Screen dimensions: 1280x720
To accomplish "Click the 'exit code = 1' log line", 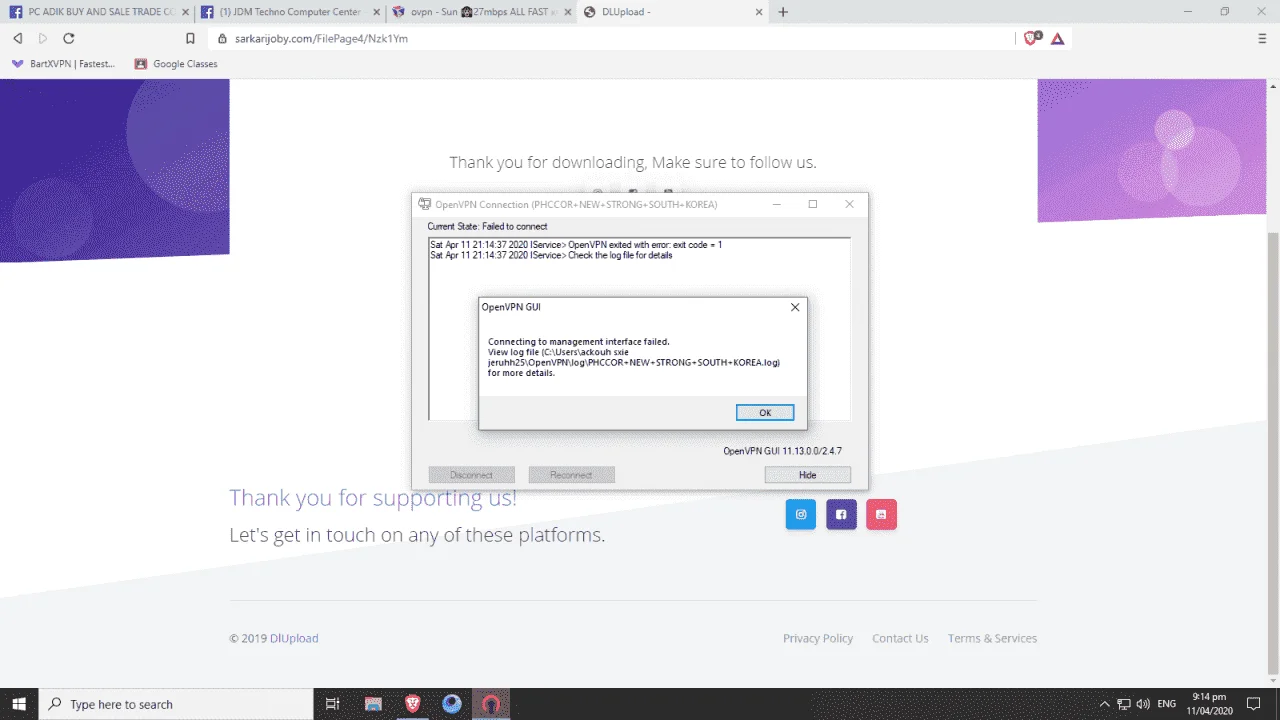I will tap(576, 245).
